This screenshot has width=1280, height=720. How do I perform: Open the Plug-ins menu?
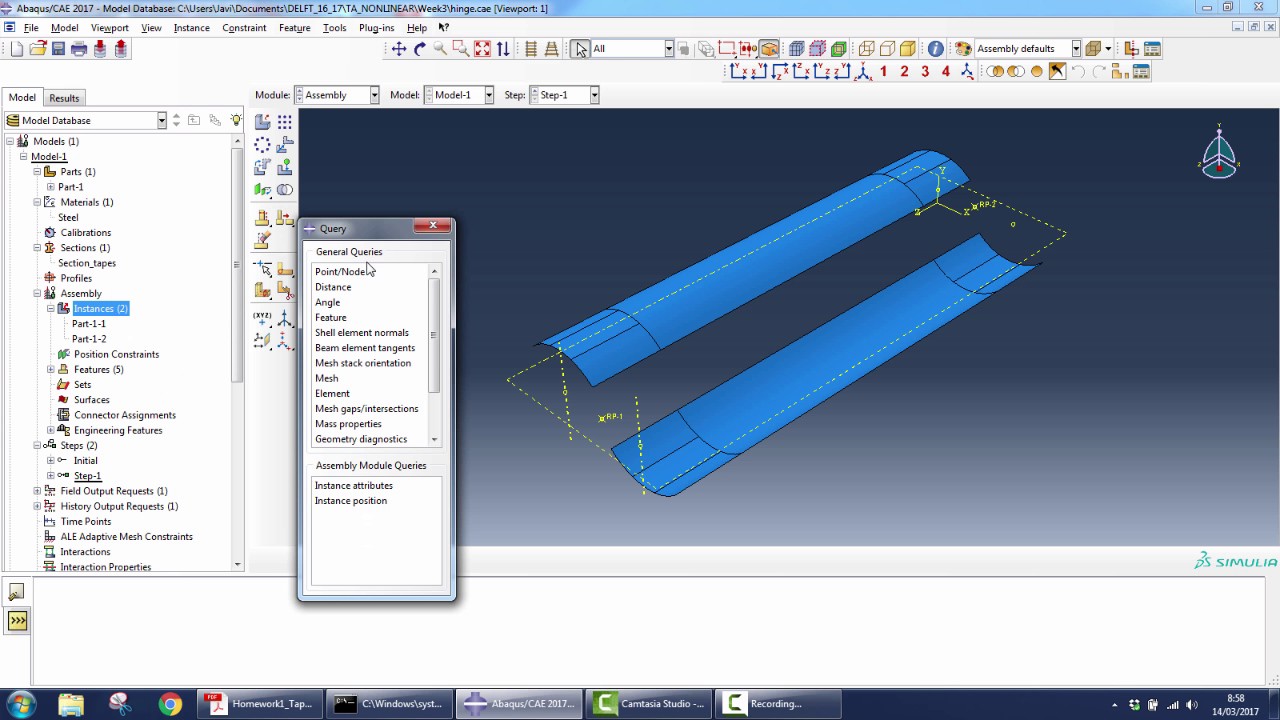(376, 28)
